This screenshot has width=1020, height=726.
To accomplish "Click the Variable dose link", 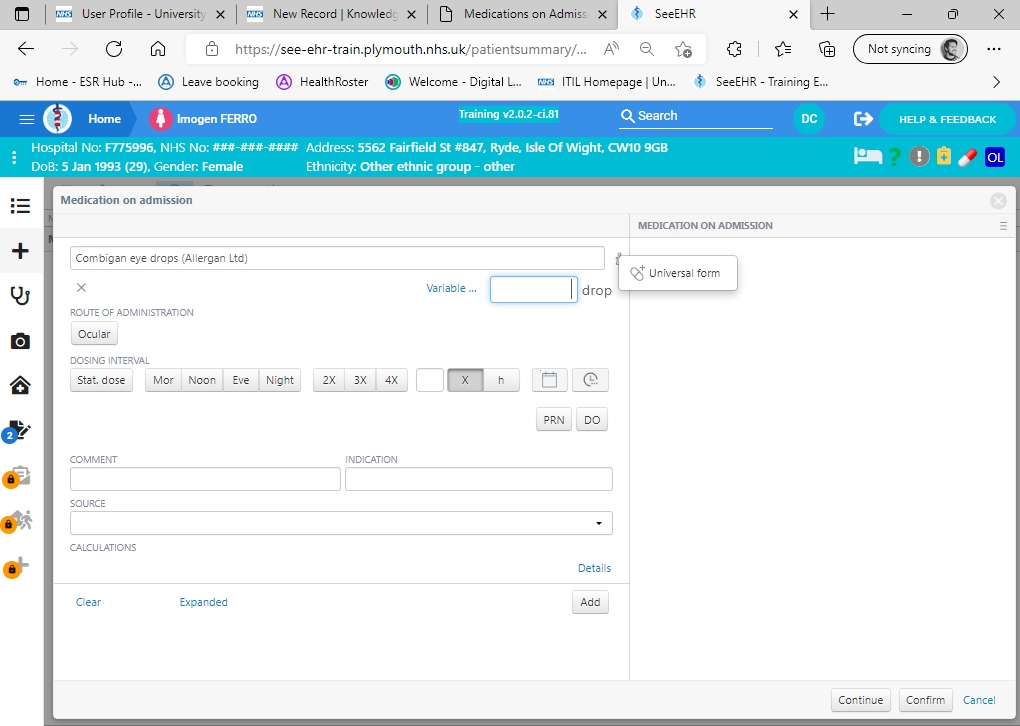I will point(451,288).
